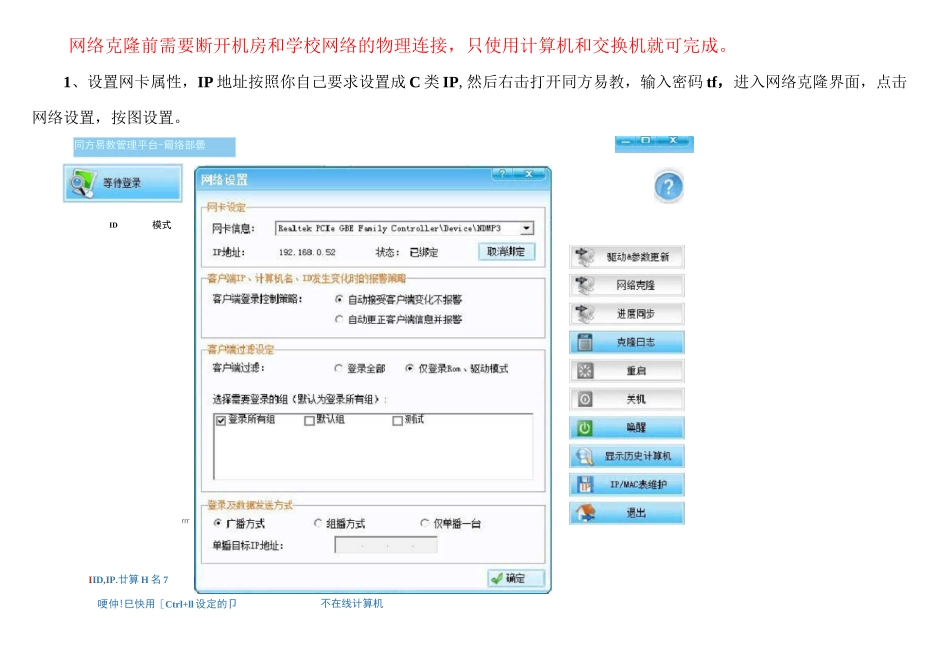Click the ID column header
The image size is (950, 672).
tap(113, 225)
